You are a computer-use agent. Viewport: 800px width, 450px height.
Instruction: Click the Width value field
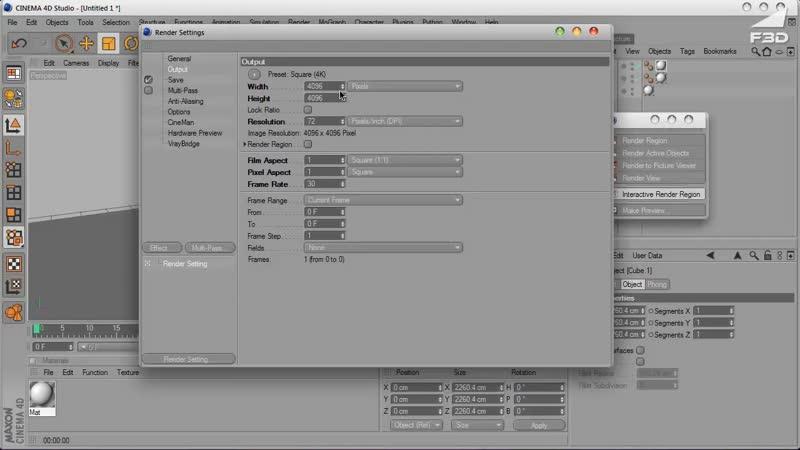click(x=322, y=86)
